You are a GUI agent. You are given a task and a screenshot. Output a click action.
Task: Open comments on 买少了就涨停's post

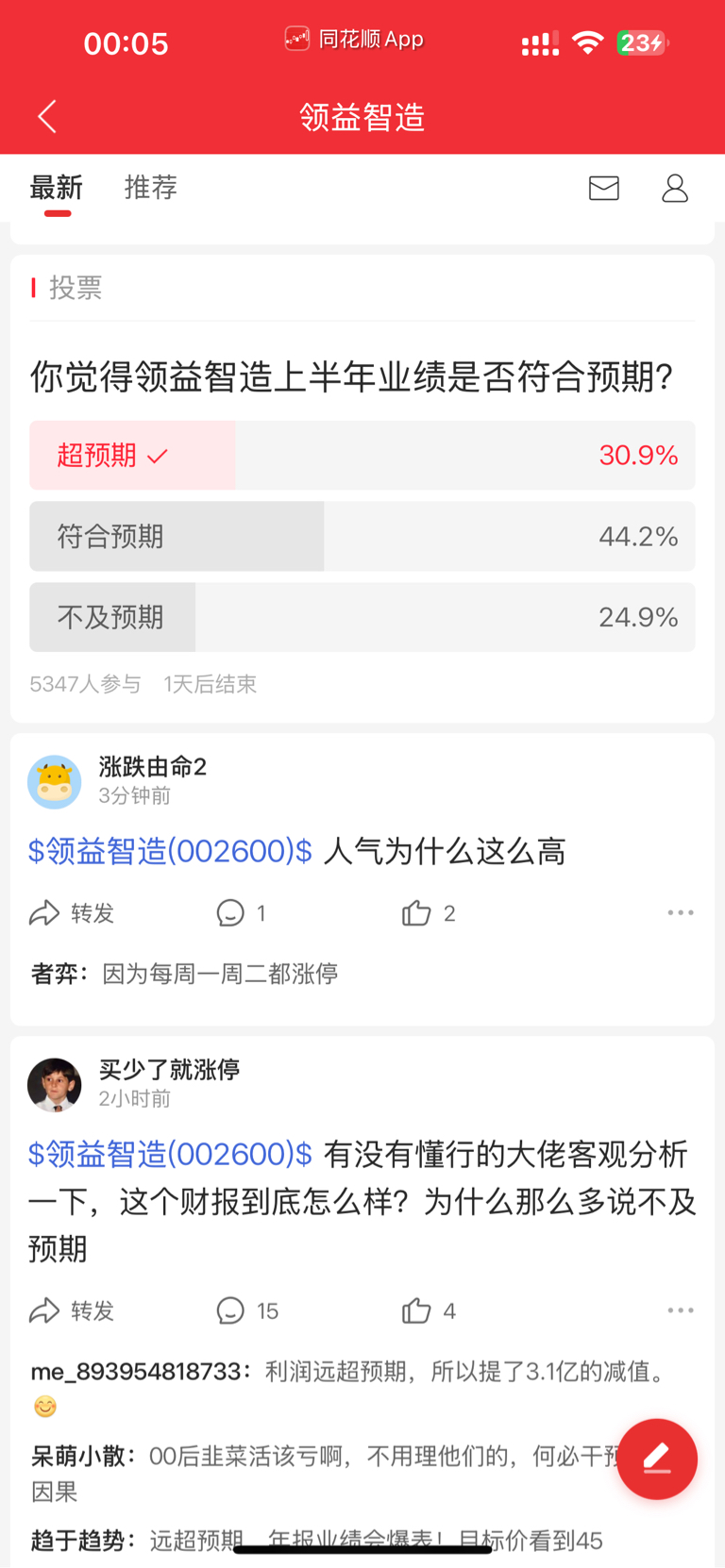pyautogui.click(x=247, y=1310)
